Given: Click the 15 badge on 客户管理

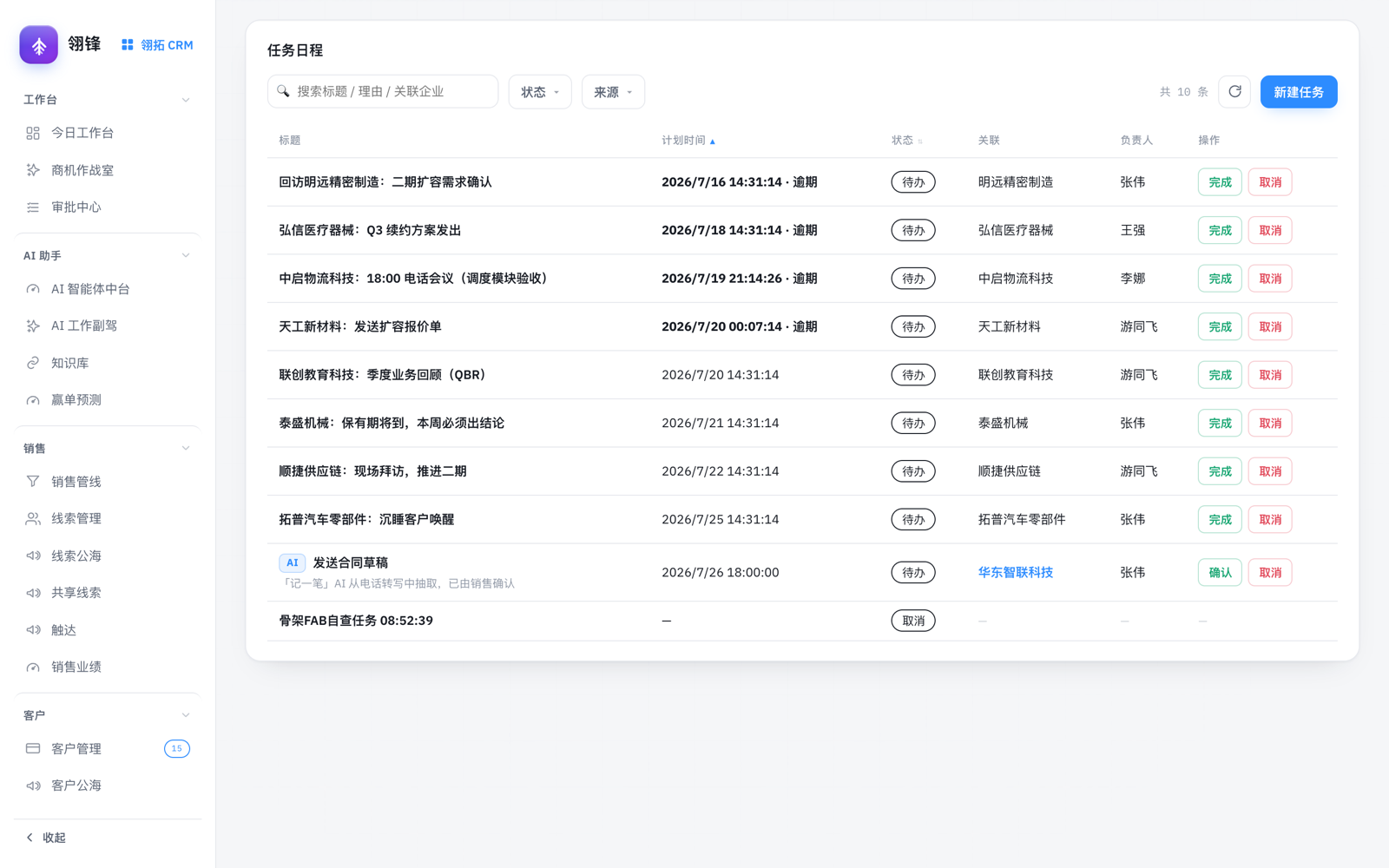Looking at the screenshot, I should [177, 748].
